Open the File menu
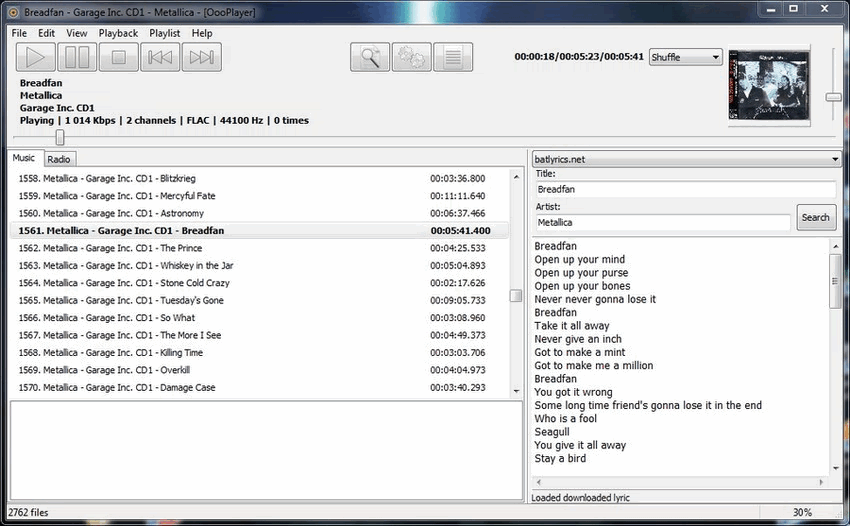 coord(19,33)
